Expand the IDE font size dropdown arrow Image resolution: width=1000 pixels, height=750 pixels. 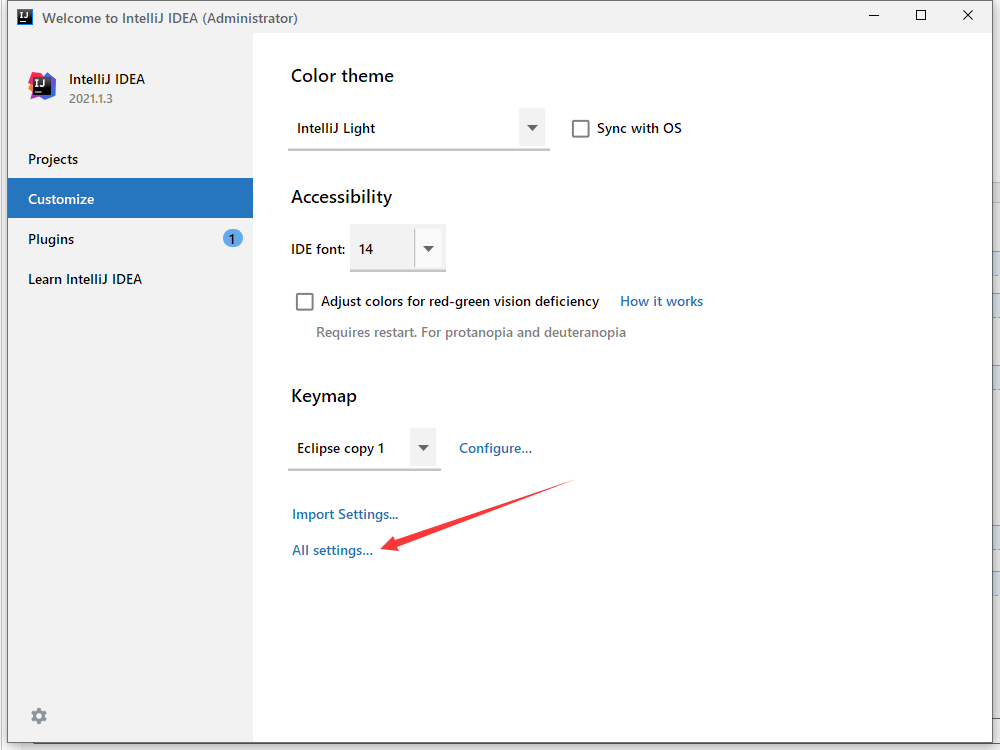[x=429, y=249]
